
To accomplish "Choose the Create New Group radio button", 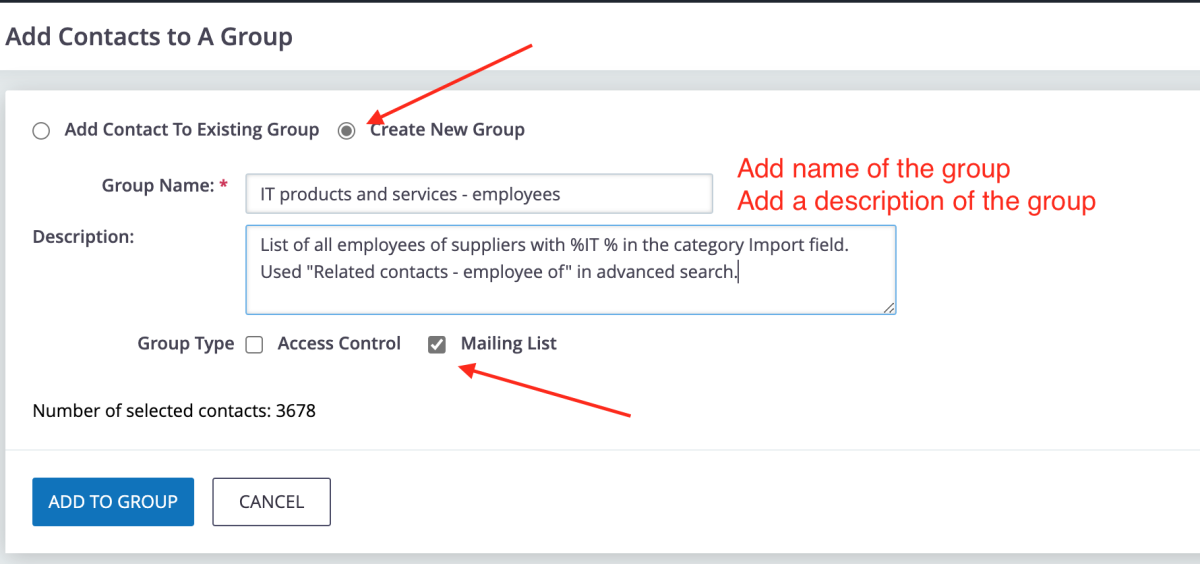I will tap(347, 130).
